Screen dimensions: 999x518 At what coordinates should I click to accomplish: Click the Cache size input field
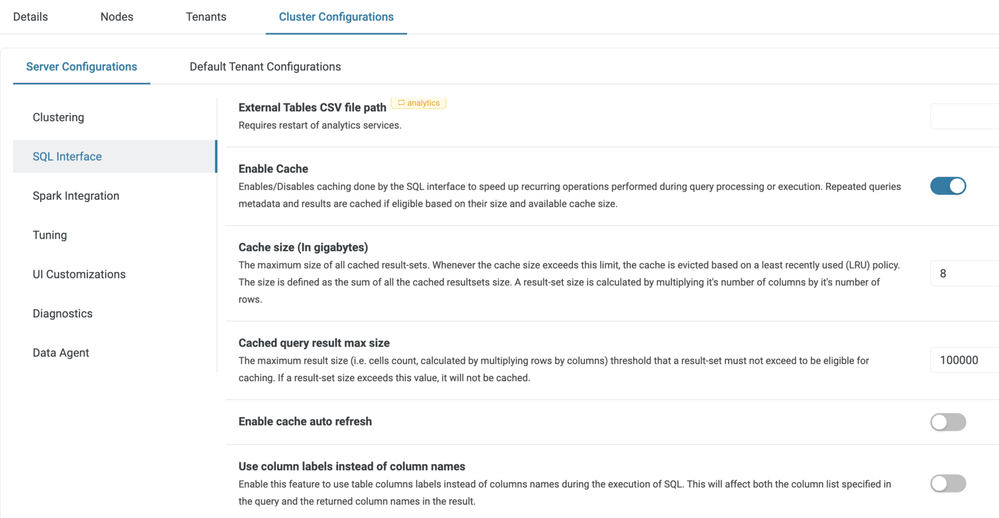click(x=964, y=273)
